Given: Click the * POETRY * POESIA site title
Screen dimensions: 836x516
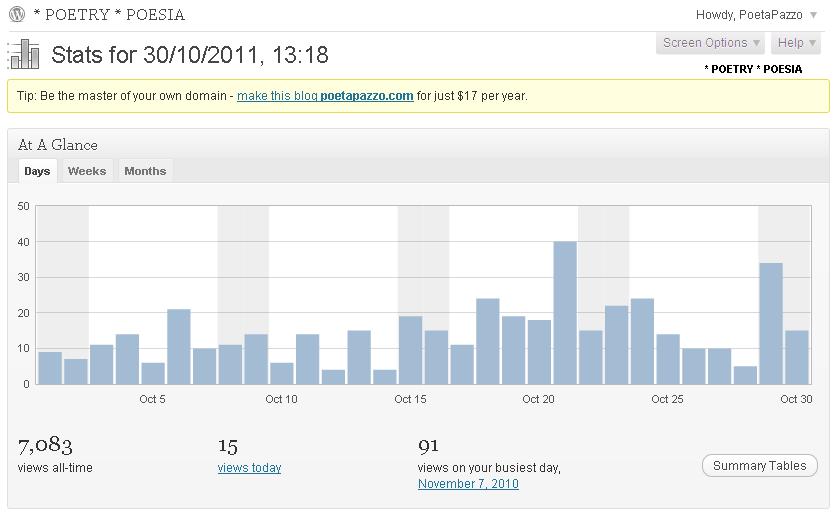Looking at the screenshot, I should pos(109,15).
